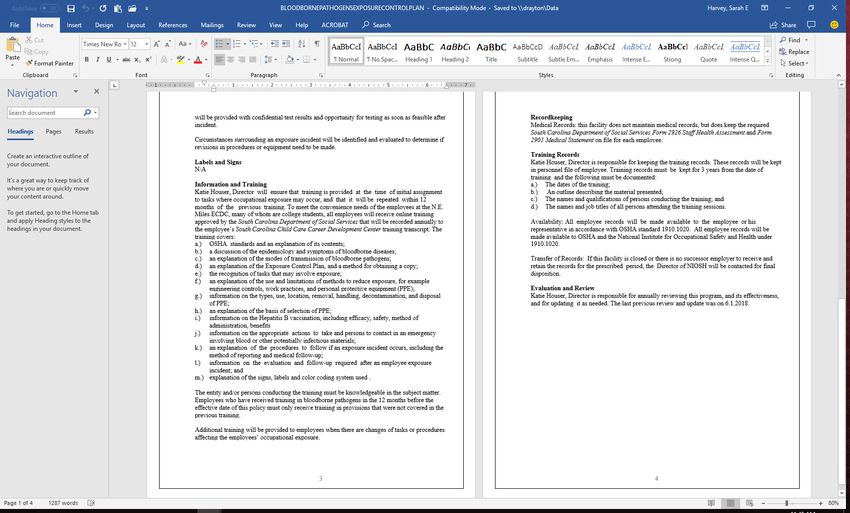Toggle Bold formatting
Viewport: 850px width, 513px height.
87,59
